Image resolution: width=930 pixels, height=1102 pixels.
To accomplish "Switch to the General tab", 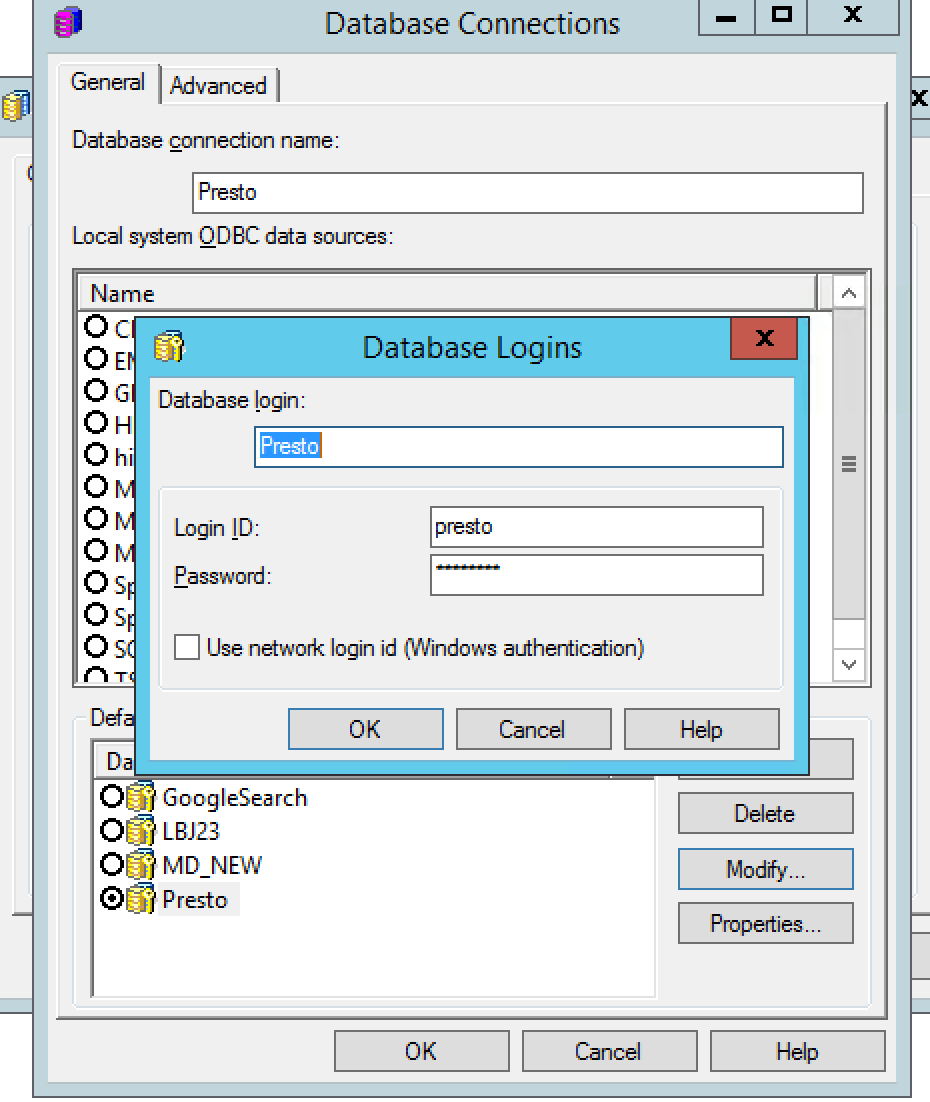I will [x=108, y=82].
